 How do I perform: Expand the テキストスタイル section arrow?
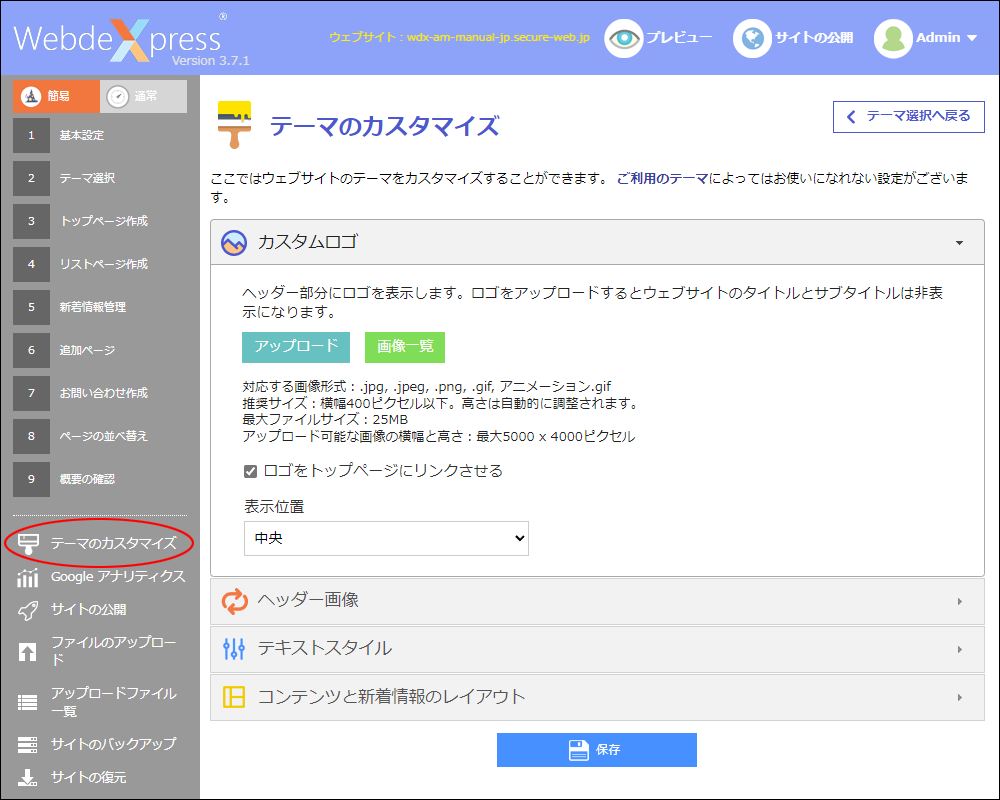click(959, 649)
